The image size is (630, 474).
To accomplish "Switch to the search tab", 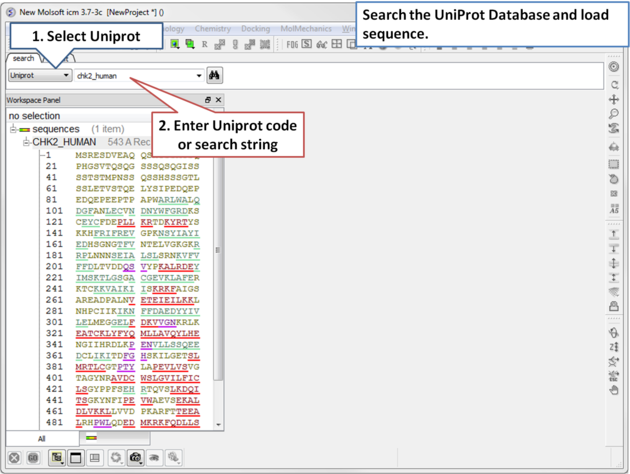I will pos(22,59).
